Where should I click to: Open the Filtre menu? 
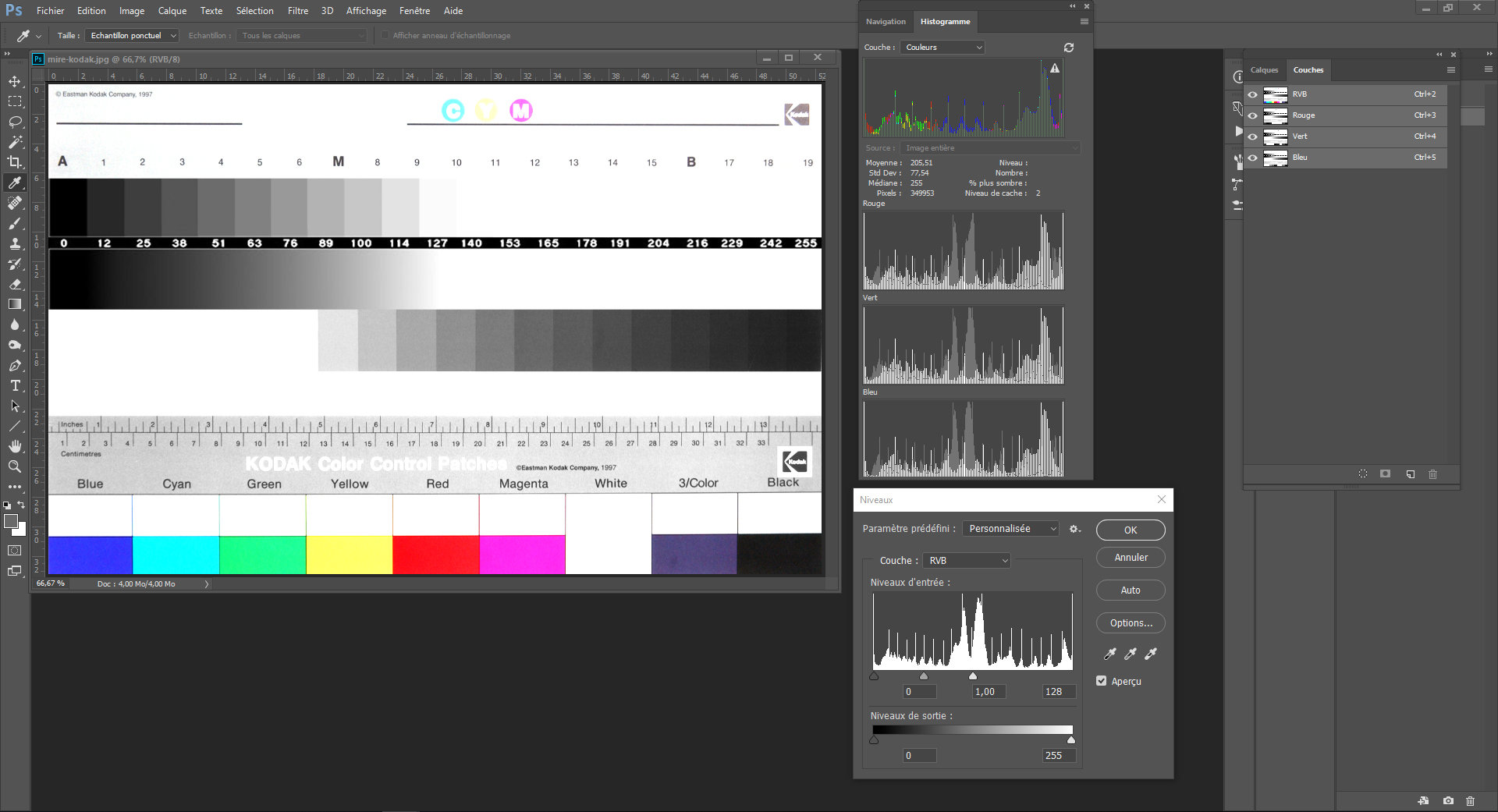point(298,11)
